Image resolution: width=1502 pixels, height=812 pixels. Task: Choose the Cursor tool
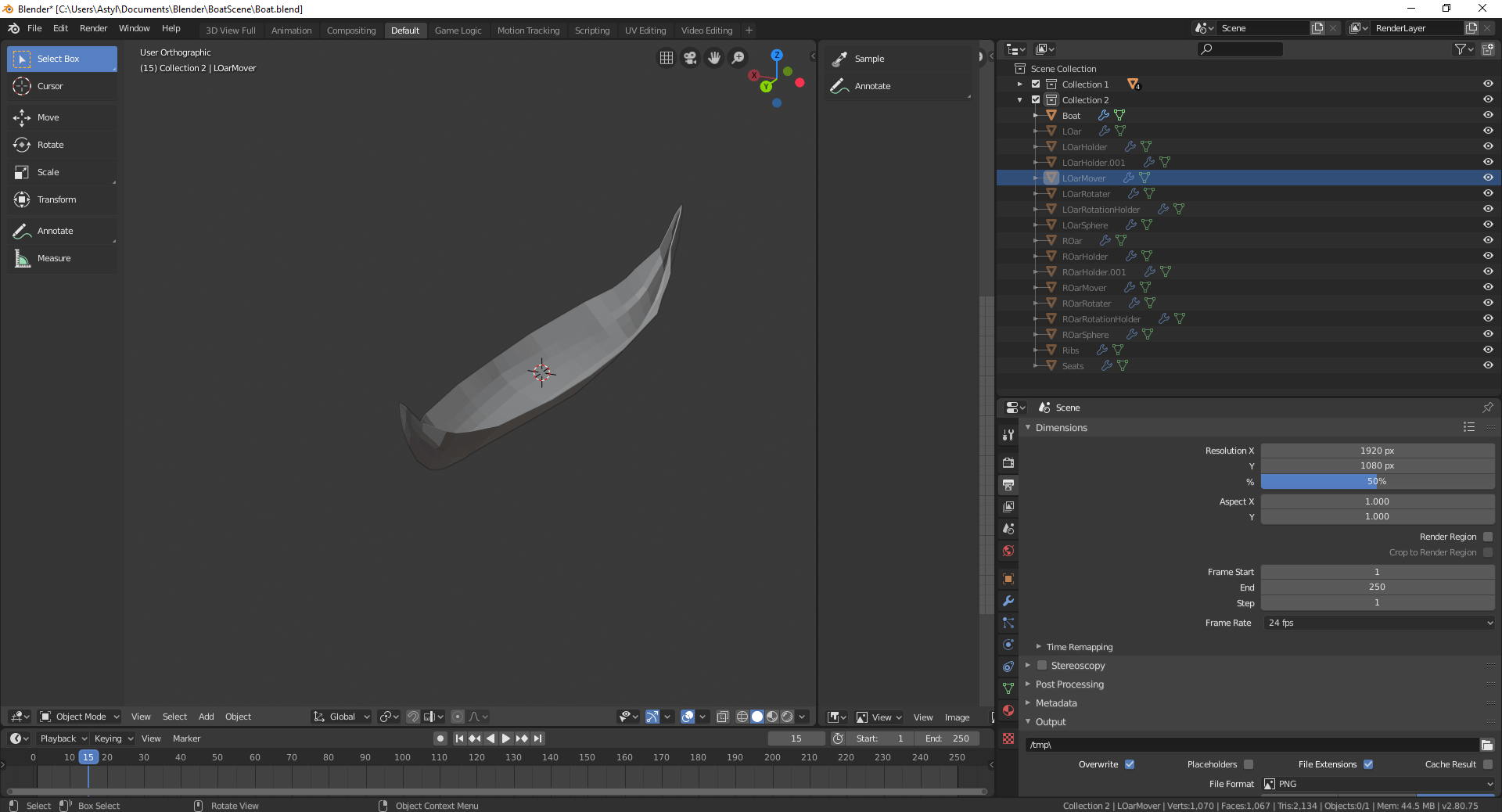point(49,86)
